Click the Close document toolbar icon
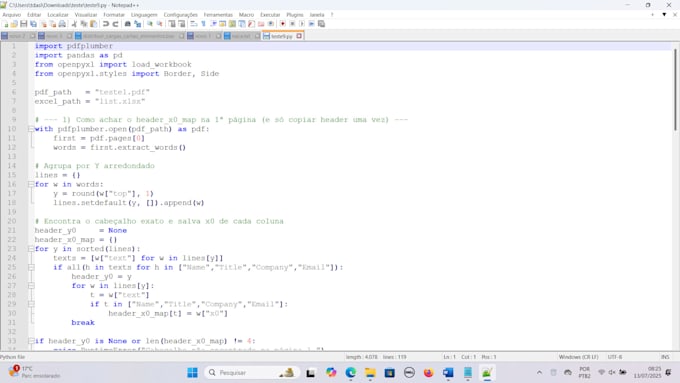Viewport: 680px width, 383px height. point(44,24)
